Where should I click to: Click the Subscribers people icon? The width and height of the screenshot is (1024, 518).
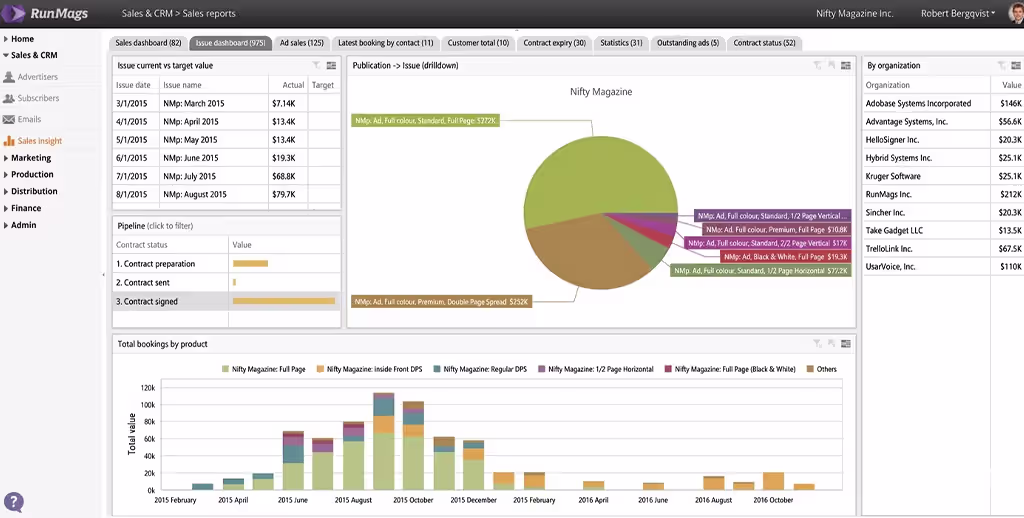pyautogui.click(x=8, y=98)
